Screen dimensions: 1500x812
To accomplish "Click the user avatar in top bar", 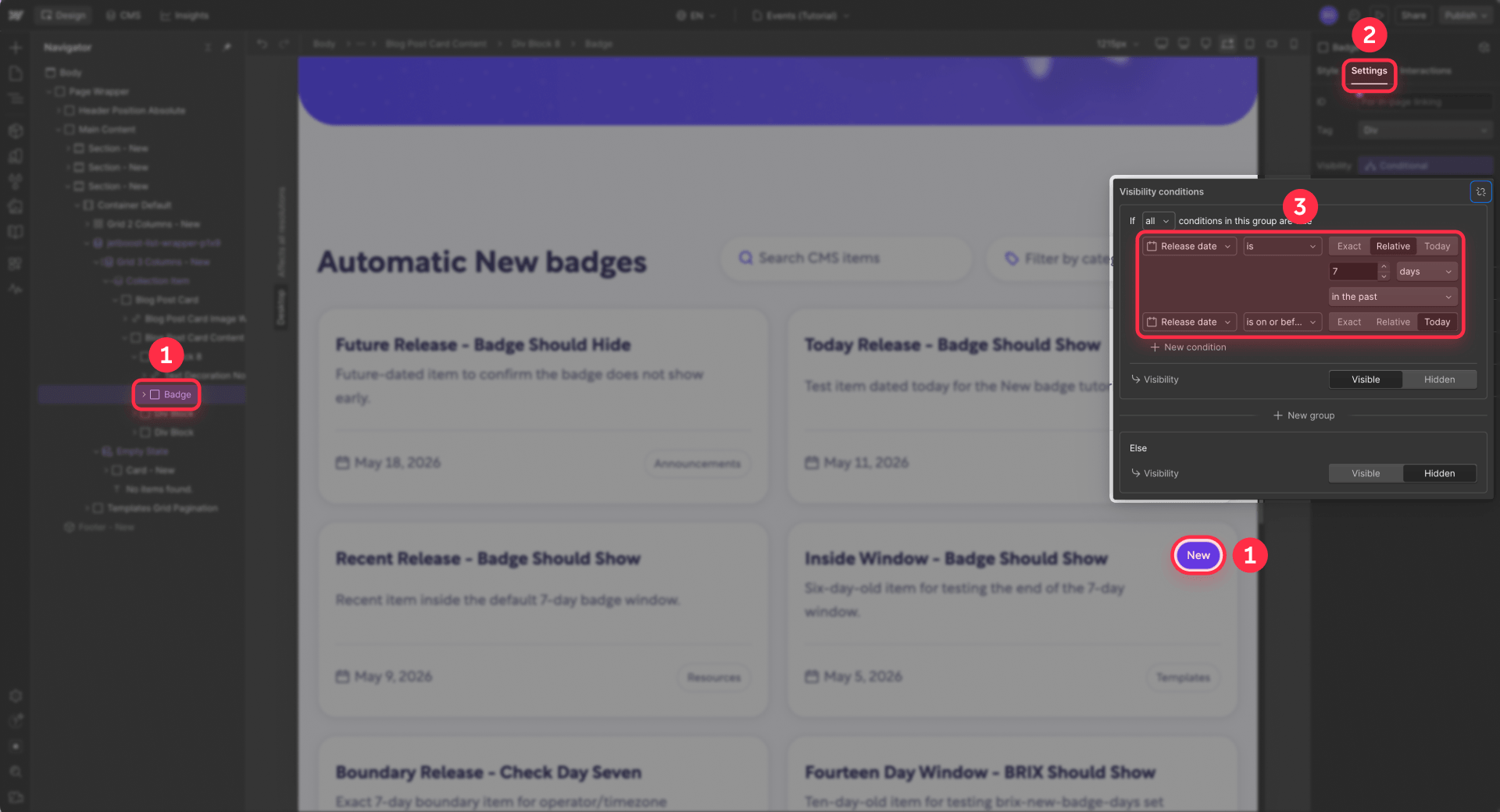I will [x=1328, y=16].
